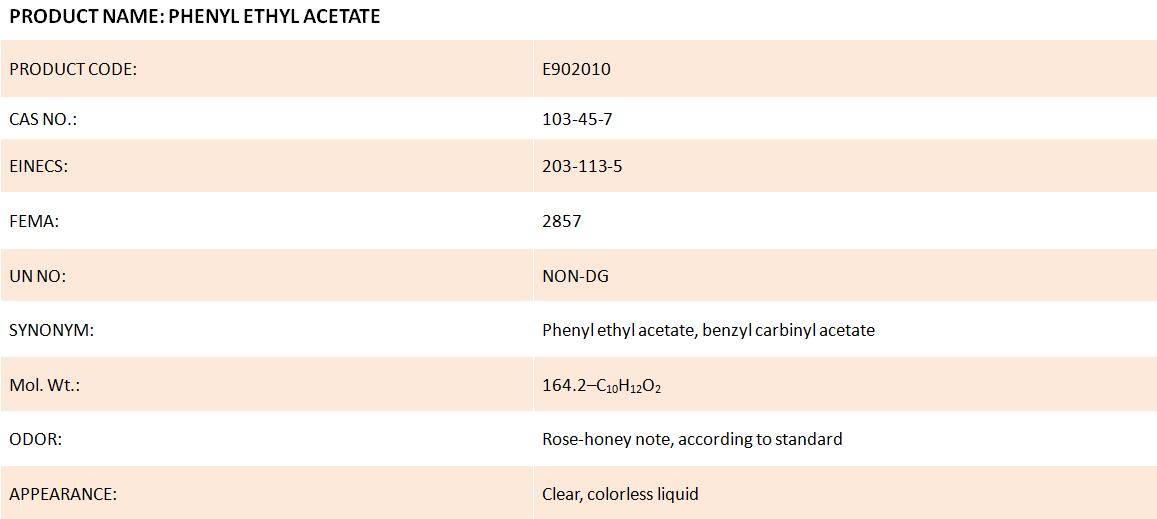1157x519 pixels.
Task: Select the FEMA label
Action: [x=34, y=221]
